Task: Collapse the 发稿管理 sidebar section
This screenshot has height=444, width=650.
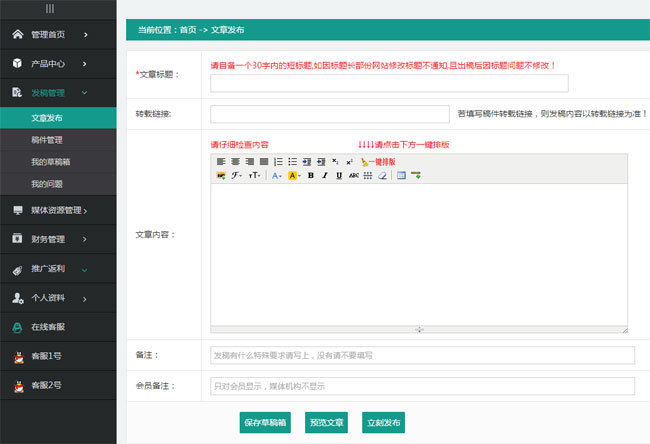Action: coord(58,92)
